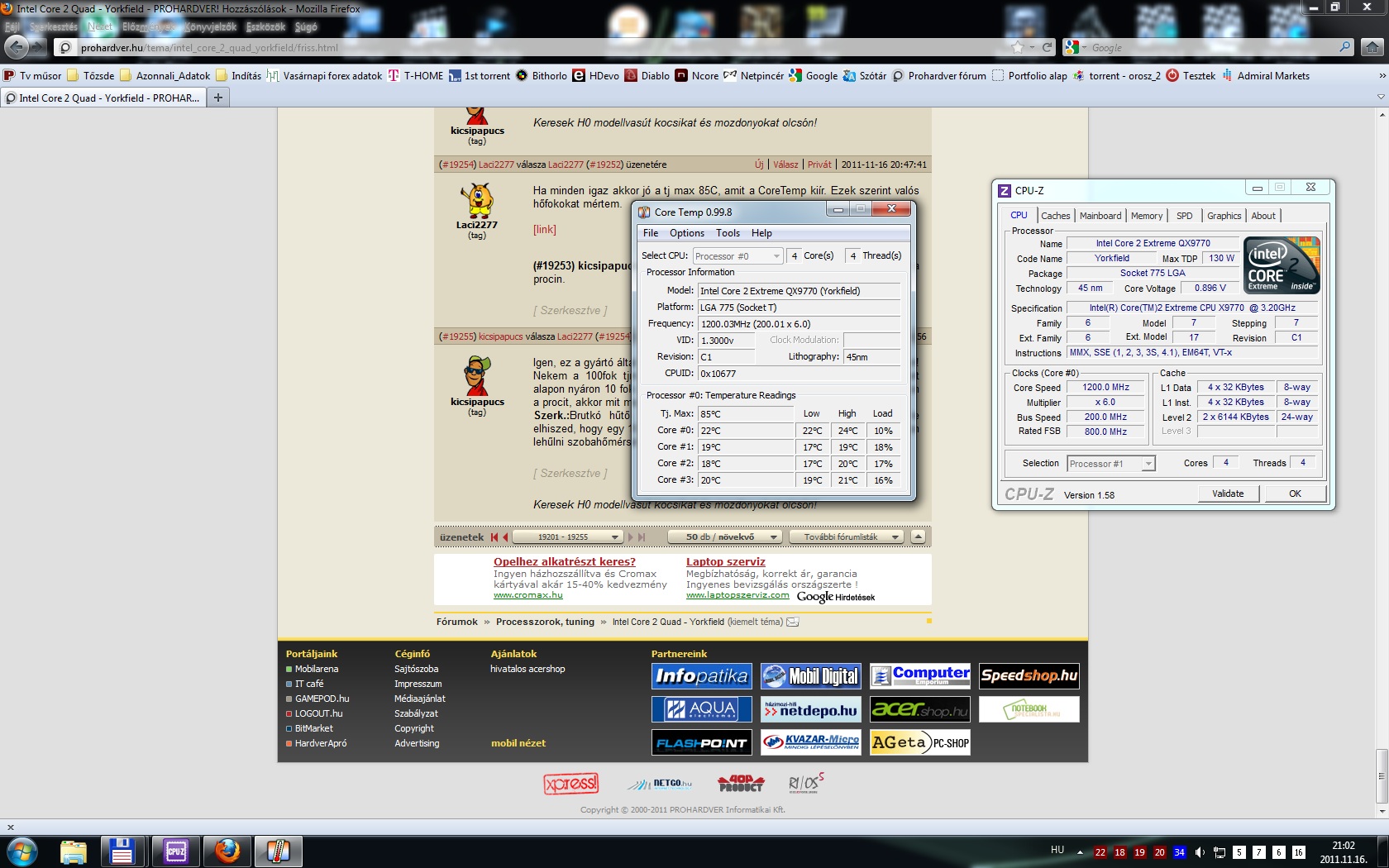The width and height of the screenshot is (1389, 868).
Task: Go to previous messages page arrow
Action: point(505,537)
